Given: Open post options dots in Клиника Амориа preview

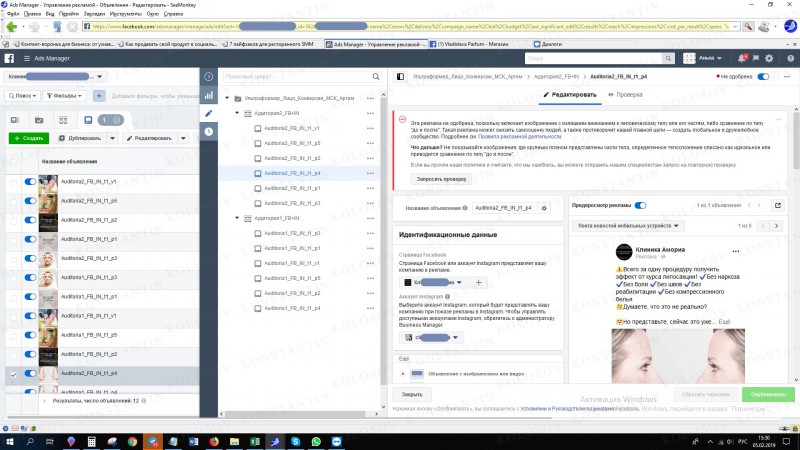Looking at the screenshot, I should click(736, 251).
